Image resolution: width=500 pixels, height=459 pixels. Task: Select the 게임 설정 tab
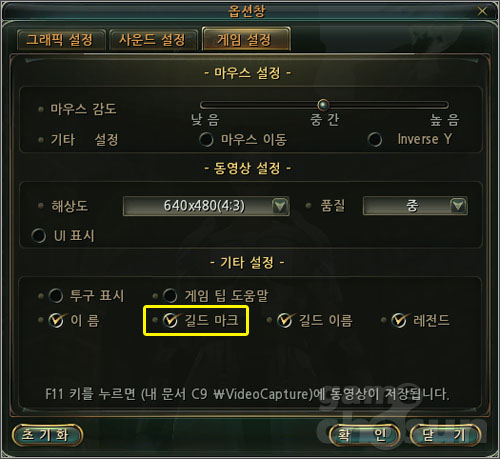pos(246,39)
